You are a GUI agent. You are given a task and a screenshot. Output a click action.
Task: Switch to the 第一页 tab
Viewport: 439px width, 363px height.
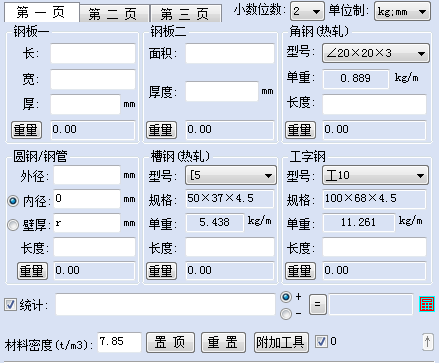[42, 12]
